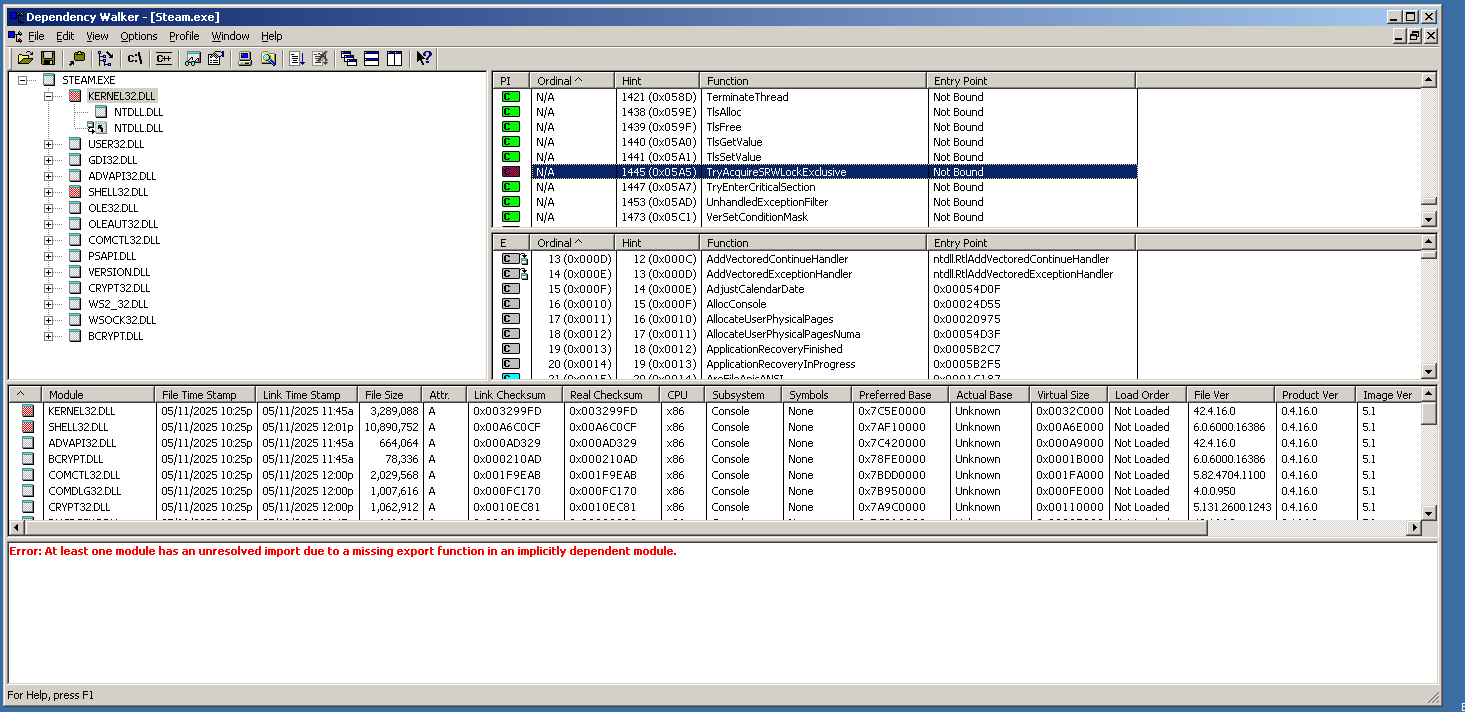
Task: Expand the BCRYPT.DLL tree node
Action: click(x=48, y=336)
